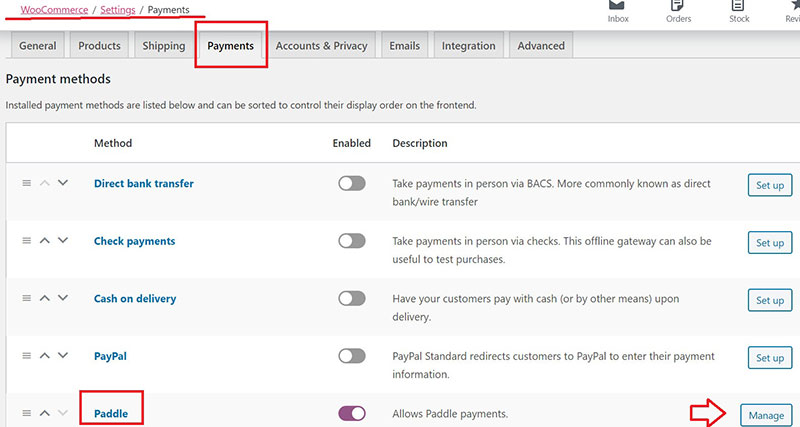This screenshot has width=800, height=427.
Task: Move Check payments up with arrow
Action: [45, 241]
